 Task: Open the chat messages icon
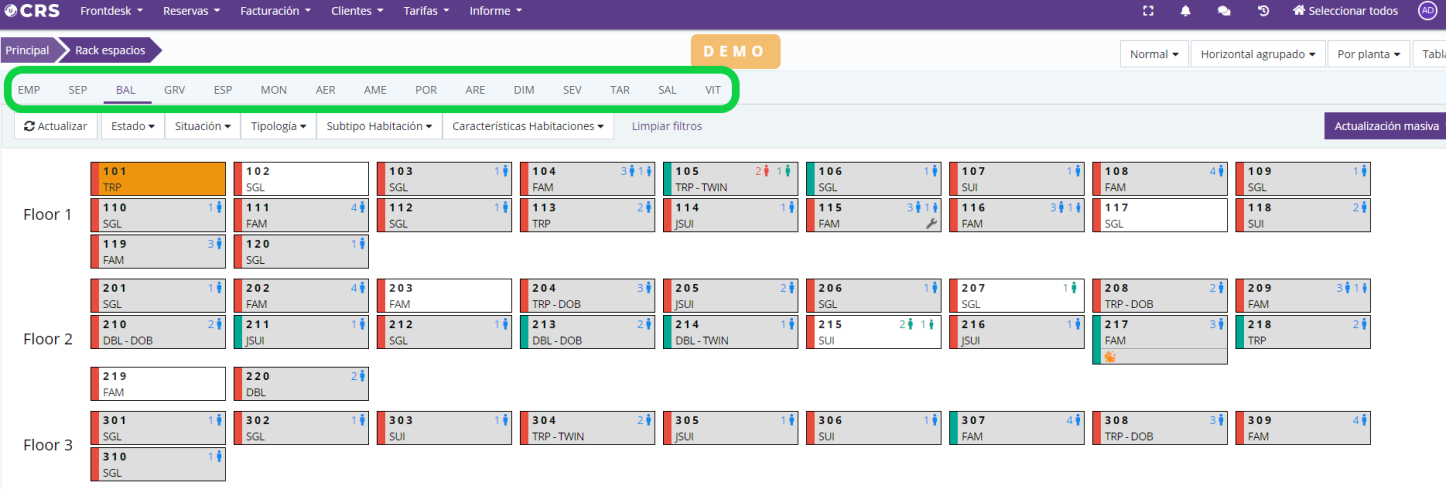1224,11
